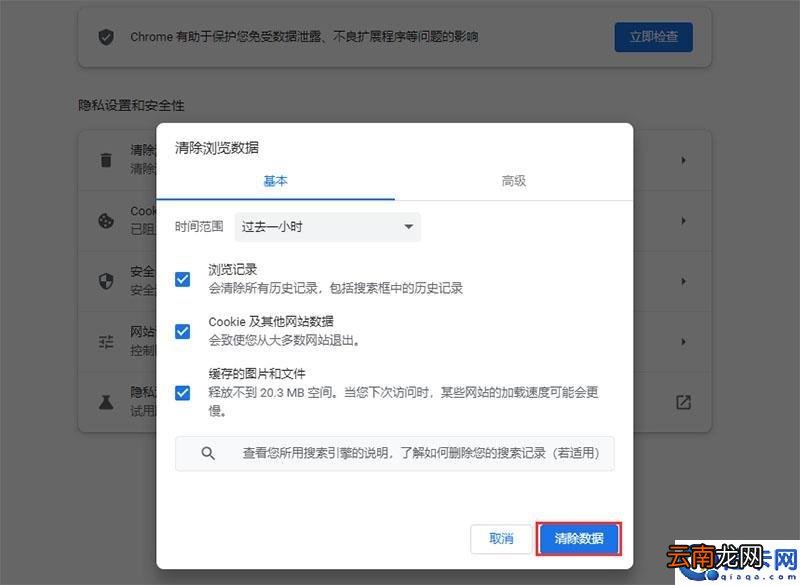Click the 释放不到 20.3 MB 空间 description
The width and height of the screenshot is (800, 585).
click(x=403, y=401)
